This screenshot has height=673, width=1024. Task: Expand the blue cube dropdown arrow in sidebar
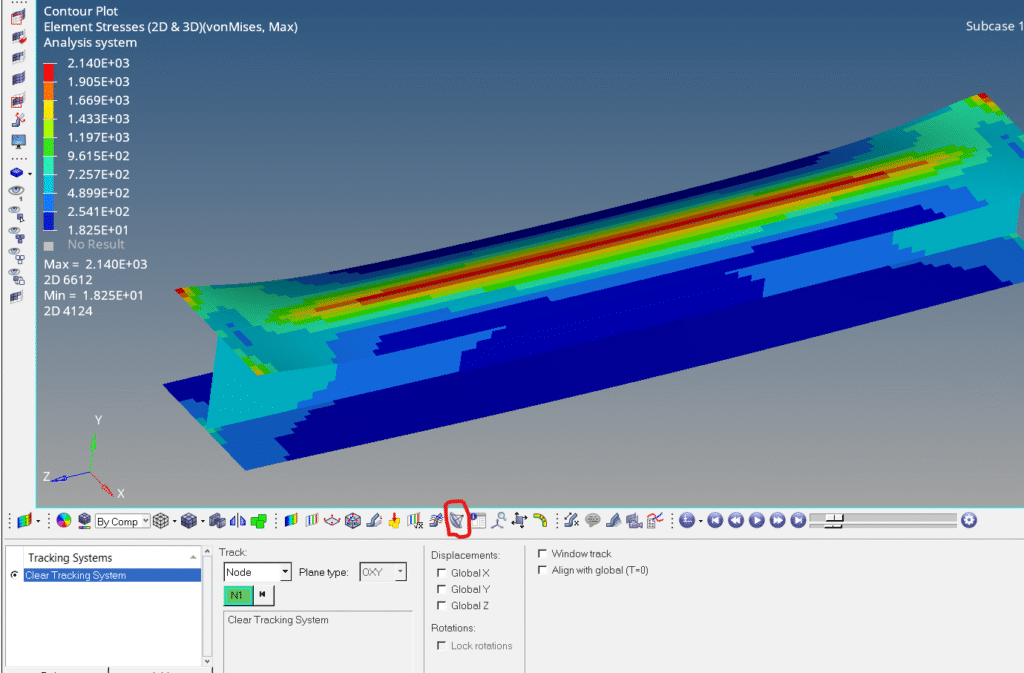point(30,174)
